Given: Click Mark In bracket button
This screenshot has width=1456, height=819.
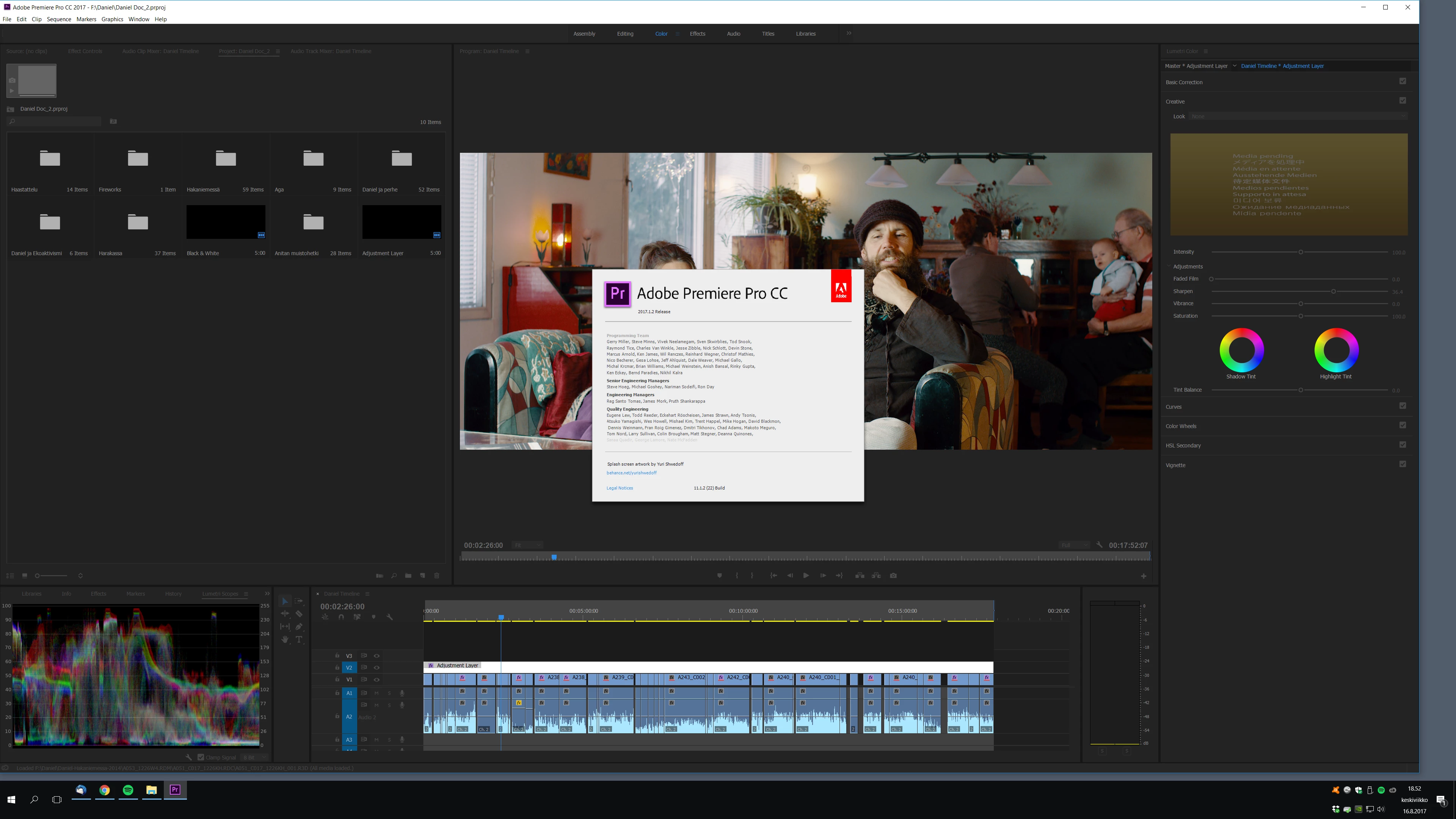Looking at the screenshot, I should (736, 576).
